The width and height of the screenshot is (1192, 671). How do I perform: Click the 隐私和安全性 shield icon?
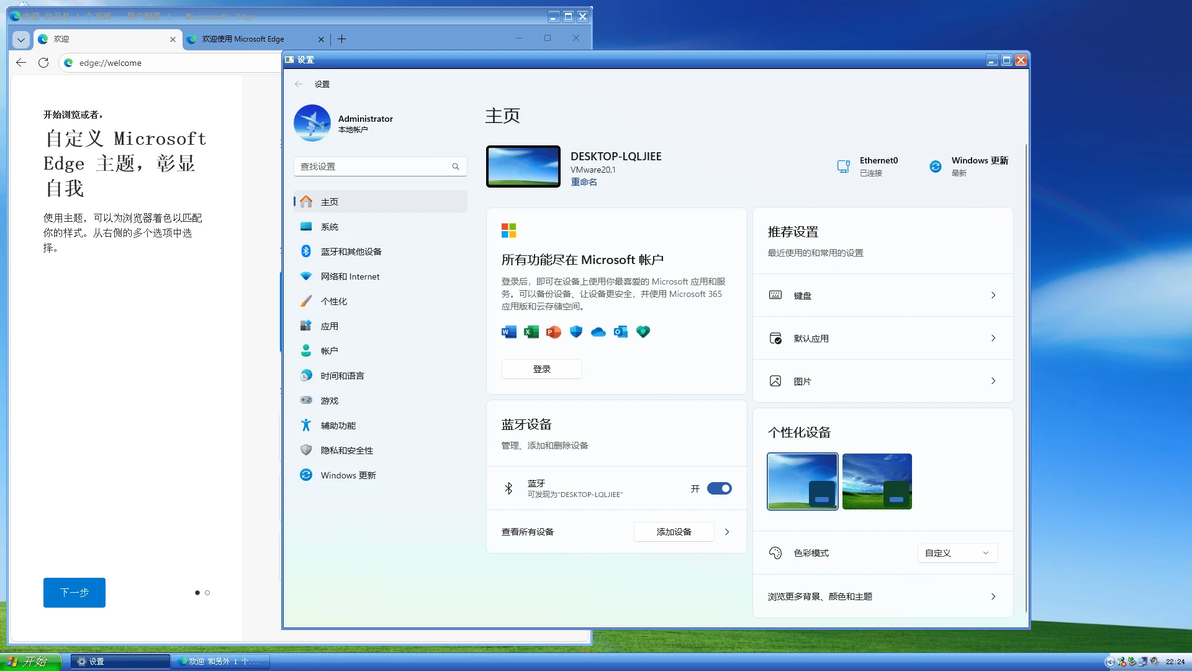[x=306, y=450]
